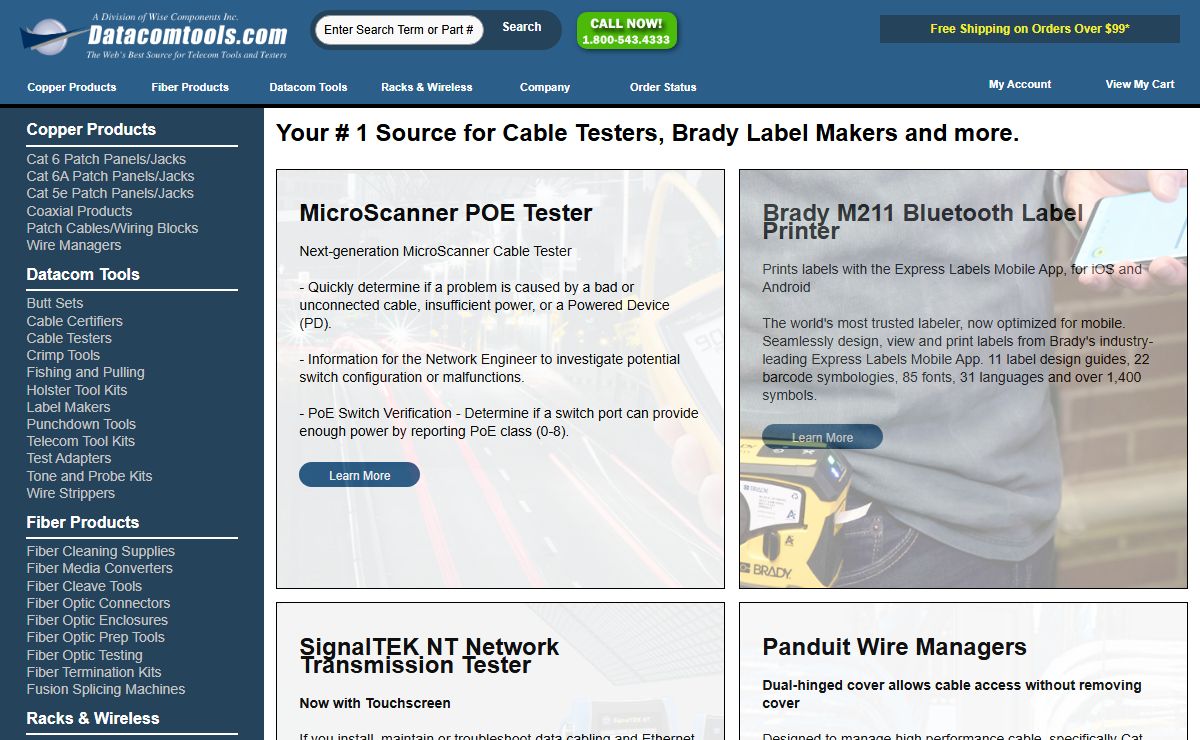The height and width of the screenshot is (740, 1200).
Task: Click the Racks & Wireless sidebar heading
Action: tap(93, 718)
